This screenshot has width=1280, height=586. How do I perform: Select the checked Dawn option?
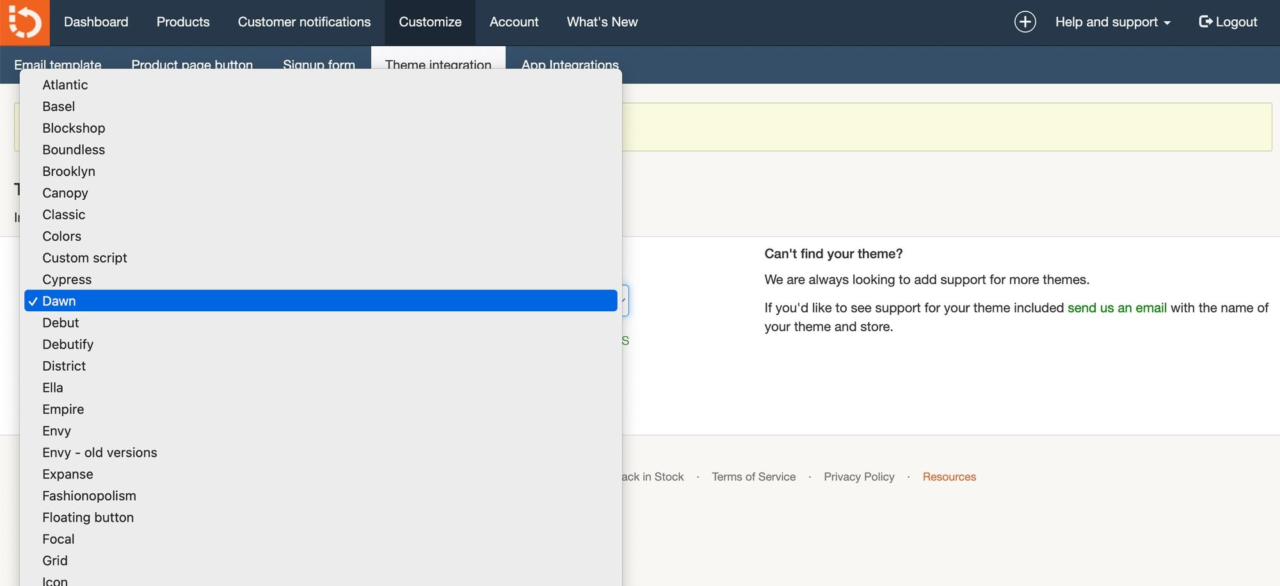point(321,301)
